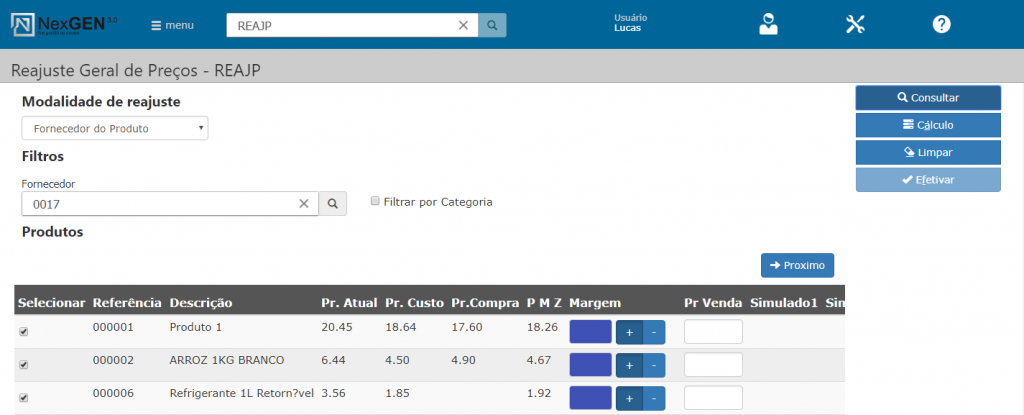
Task: Open the tools wrench icon
Action: (x=855, y=25)
